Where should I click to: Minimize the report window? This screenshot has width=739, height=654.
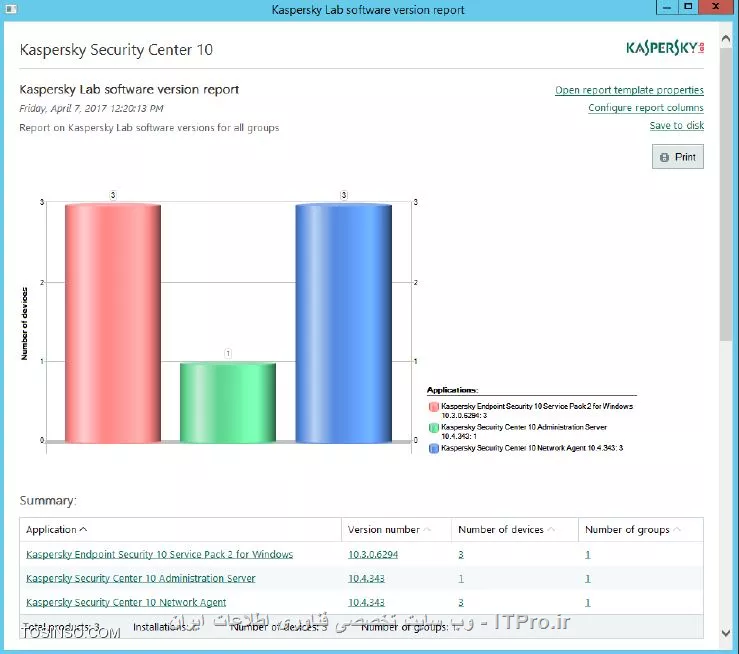coord(667,7)
